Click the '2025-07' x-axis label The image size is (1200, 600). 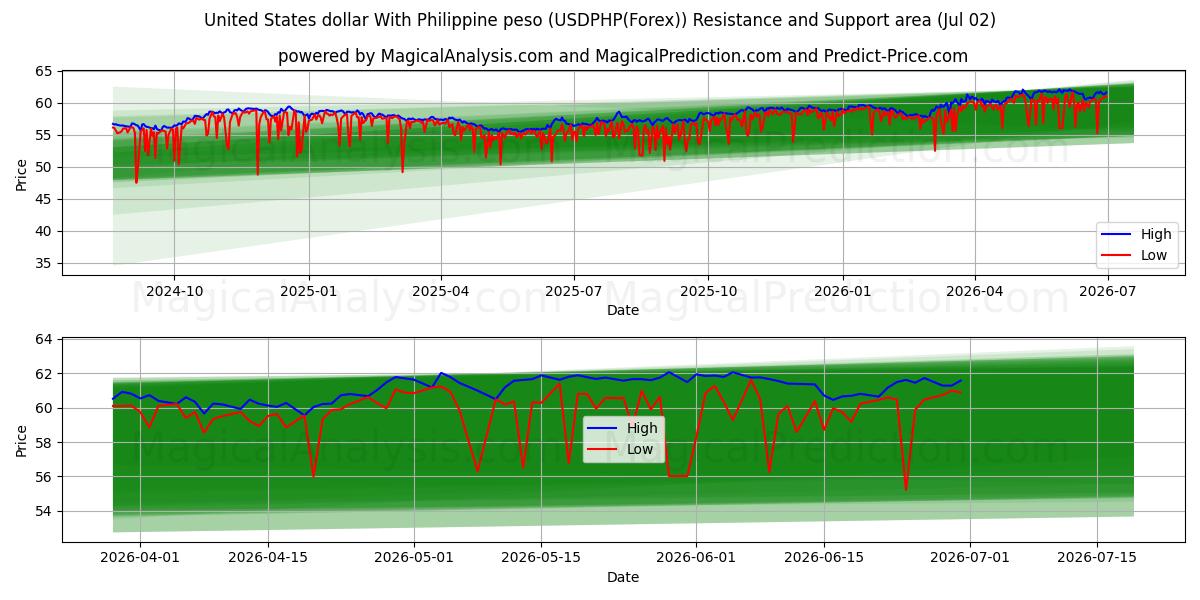click(574, 291)
